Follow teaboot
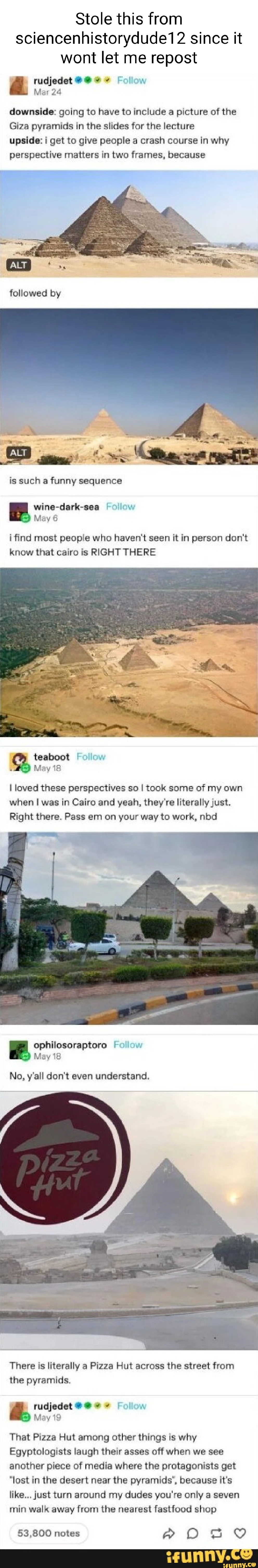Image resolution: width=258 pixels, height=1568 pixels. [91, 757]
